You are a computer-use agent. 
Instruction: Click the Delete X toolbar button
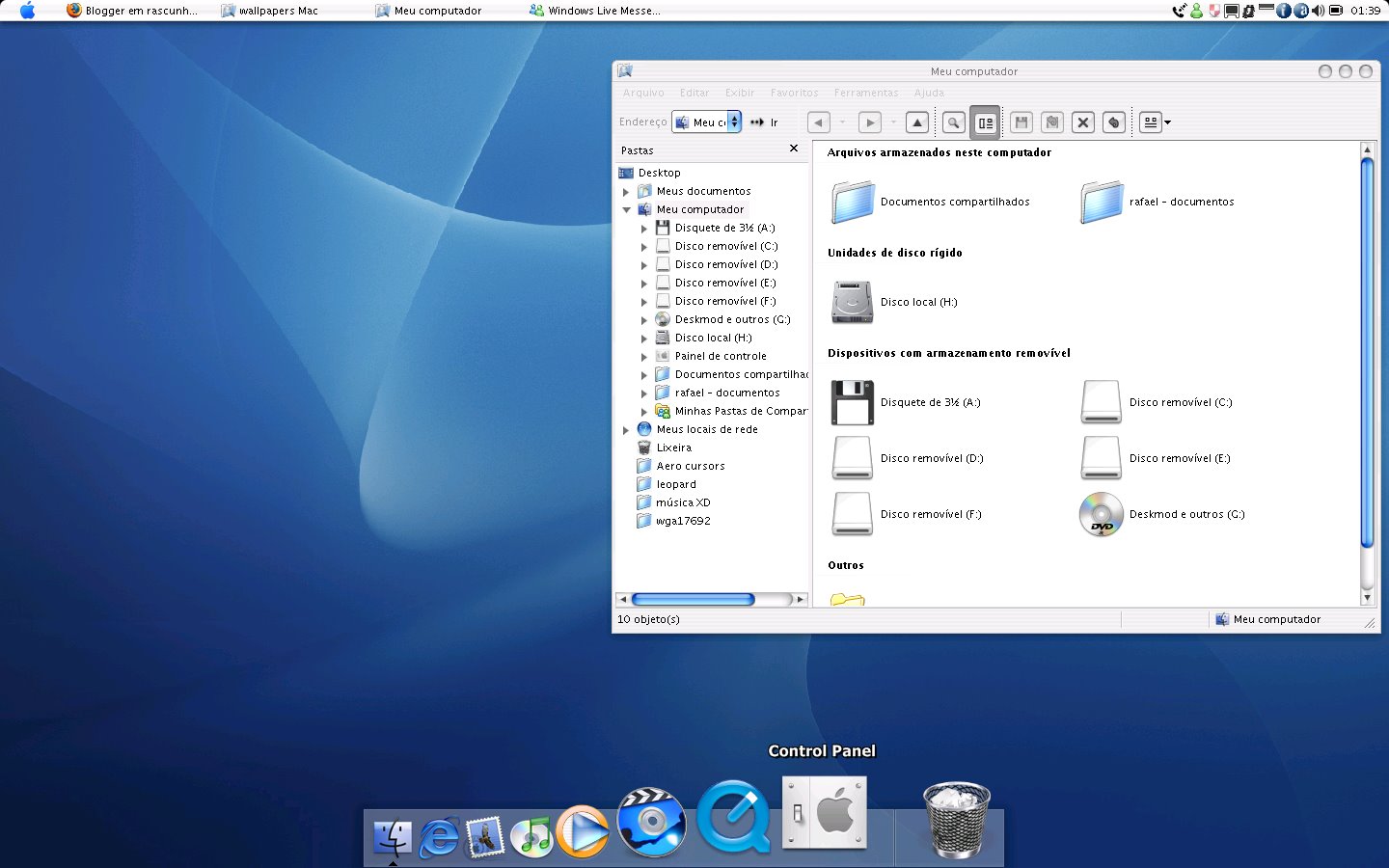point(1083,122)
